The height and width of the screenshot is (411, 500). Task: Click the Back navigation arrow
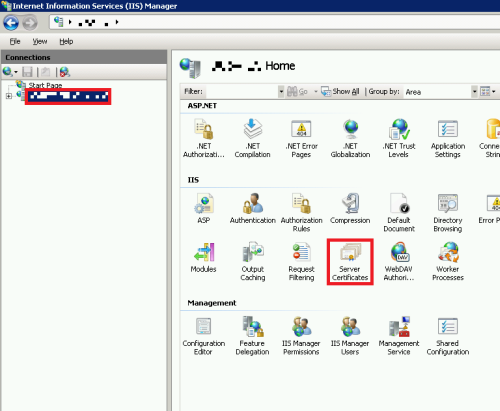tap(11, 23)
